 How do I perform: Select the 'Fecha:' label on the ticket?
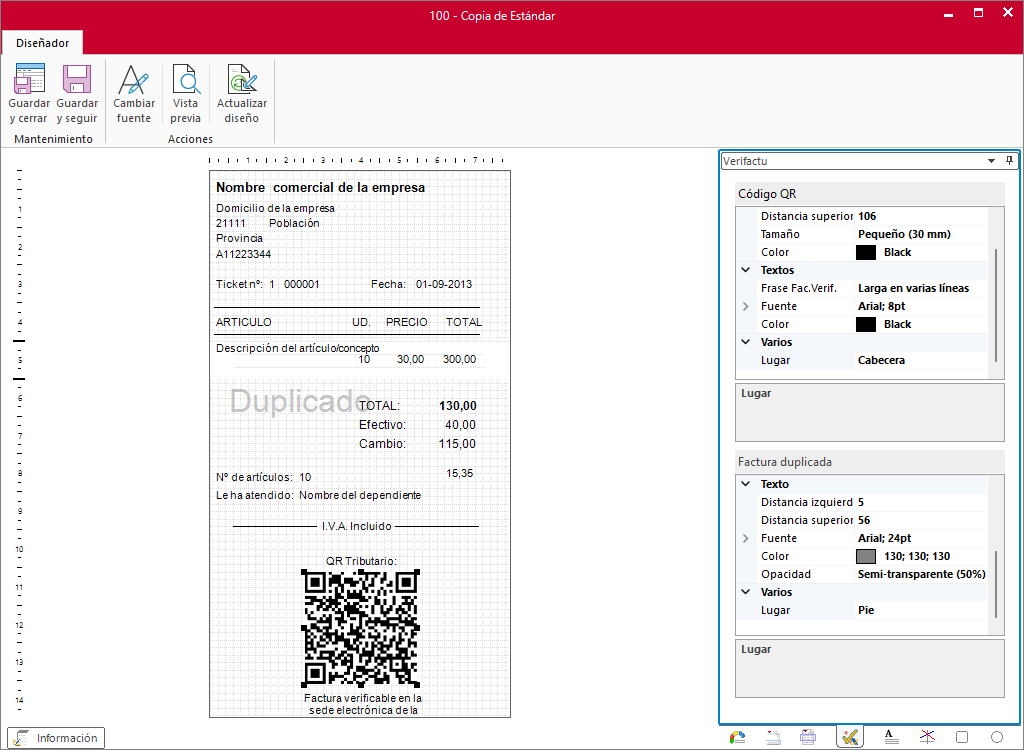click(389, 284)
